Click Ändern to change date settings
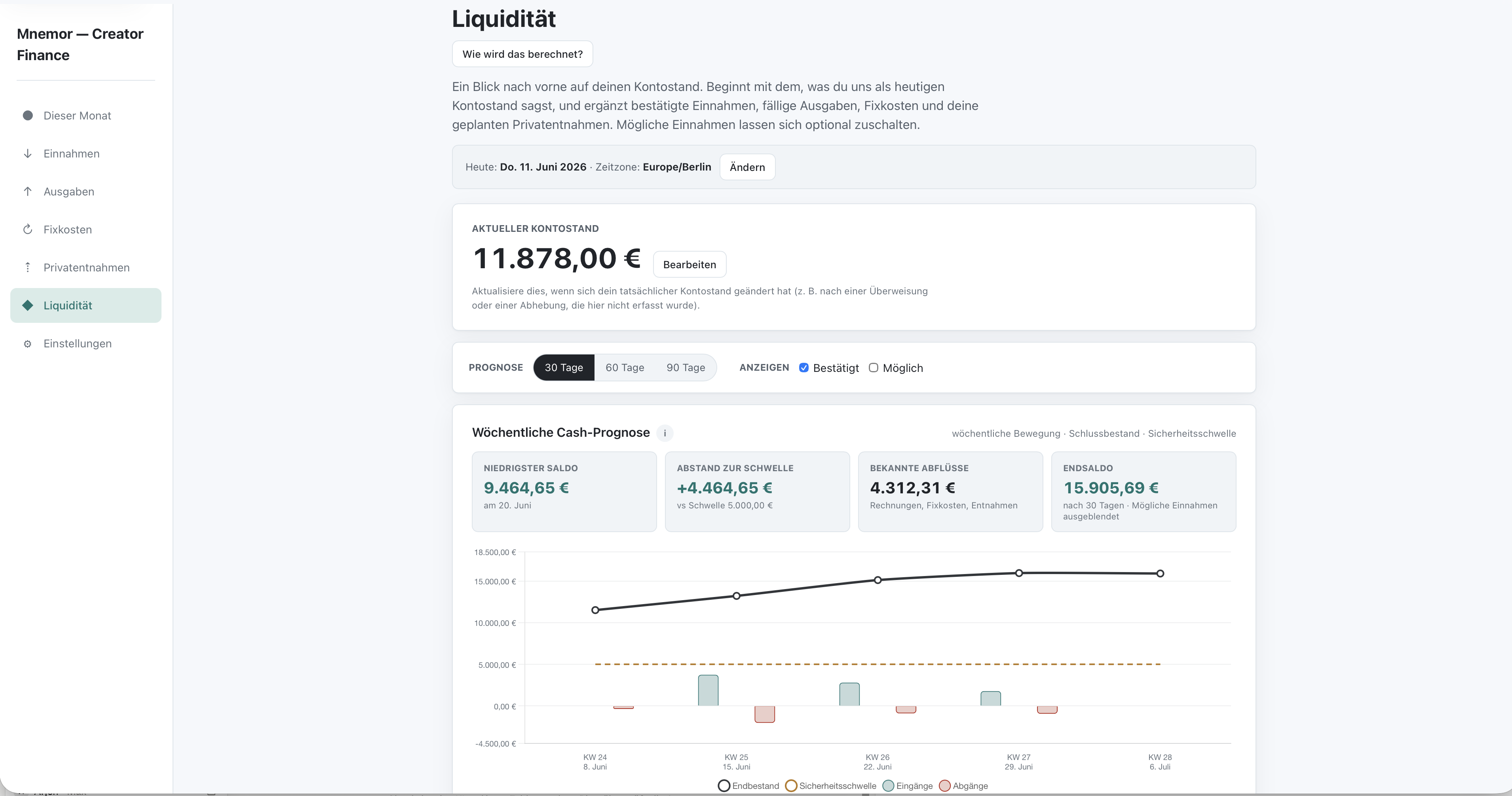Image resolution: width=1512 pixels, height=796 pixels. (747, 167)
